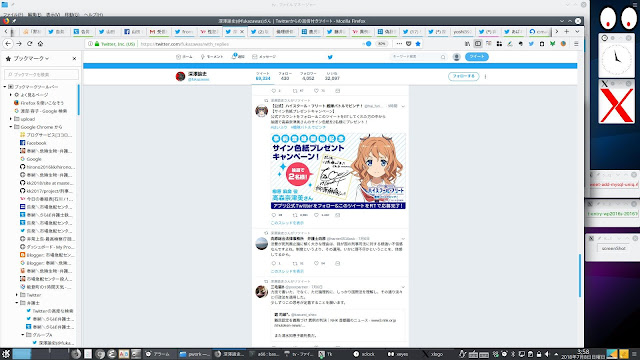640x360 pixels.
Task: Retweet the signed card campaign tweet
Action: click(x=295, y=215)
